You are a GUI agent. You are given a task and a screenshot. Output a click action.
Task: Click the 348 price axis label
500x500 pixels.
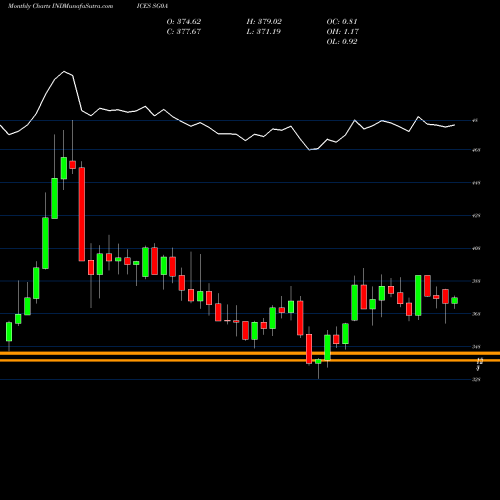[476, 347]
